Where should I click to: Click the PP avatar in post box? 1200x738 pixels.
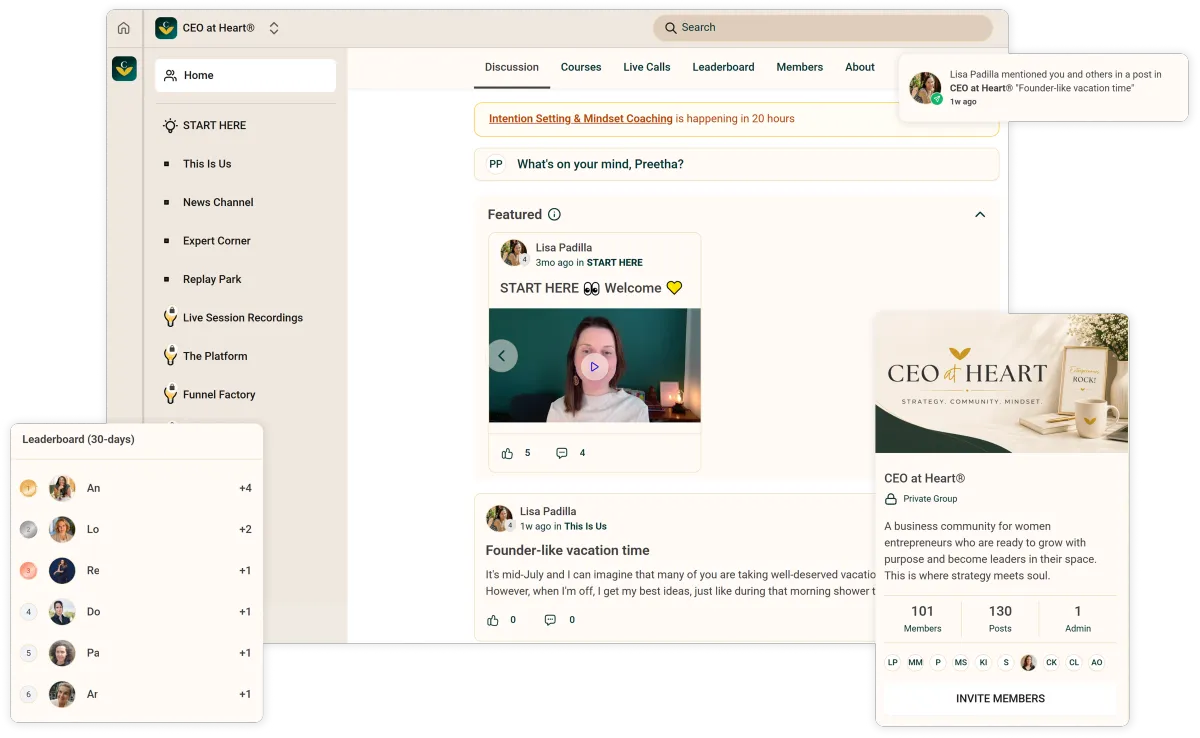click(496, 164)
